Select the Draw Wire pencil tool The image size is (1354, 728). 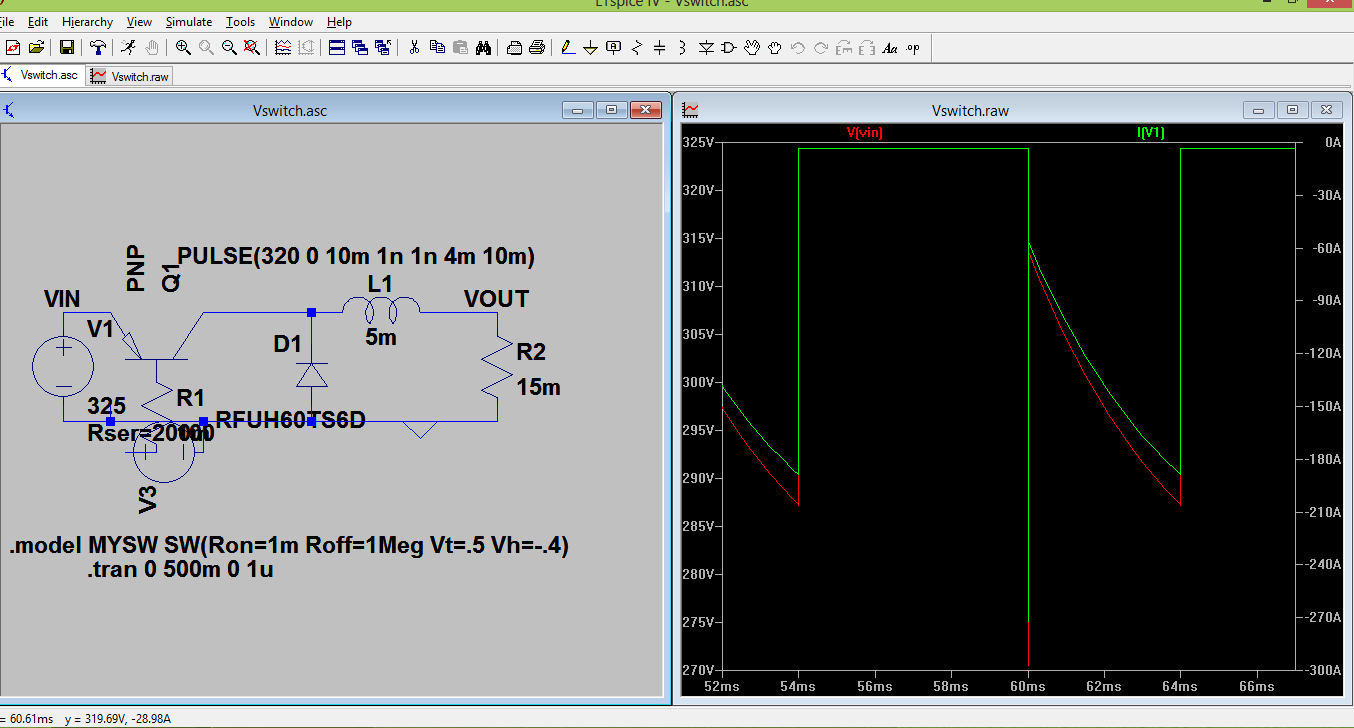(568, 47)
